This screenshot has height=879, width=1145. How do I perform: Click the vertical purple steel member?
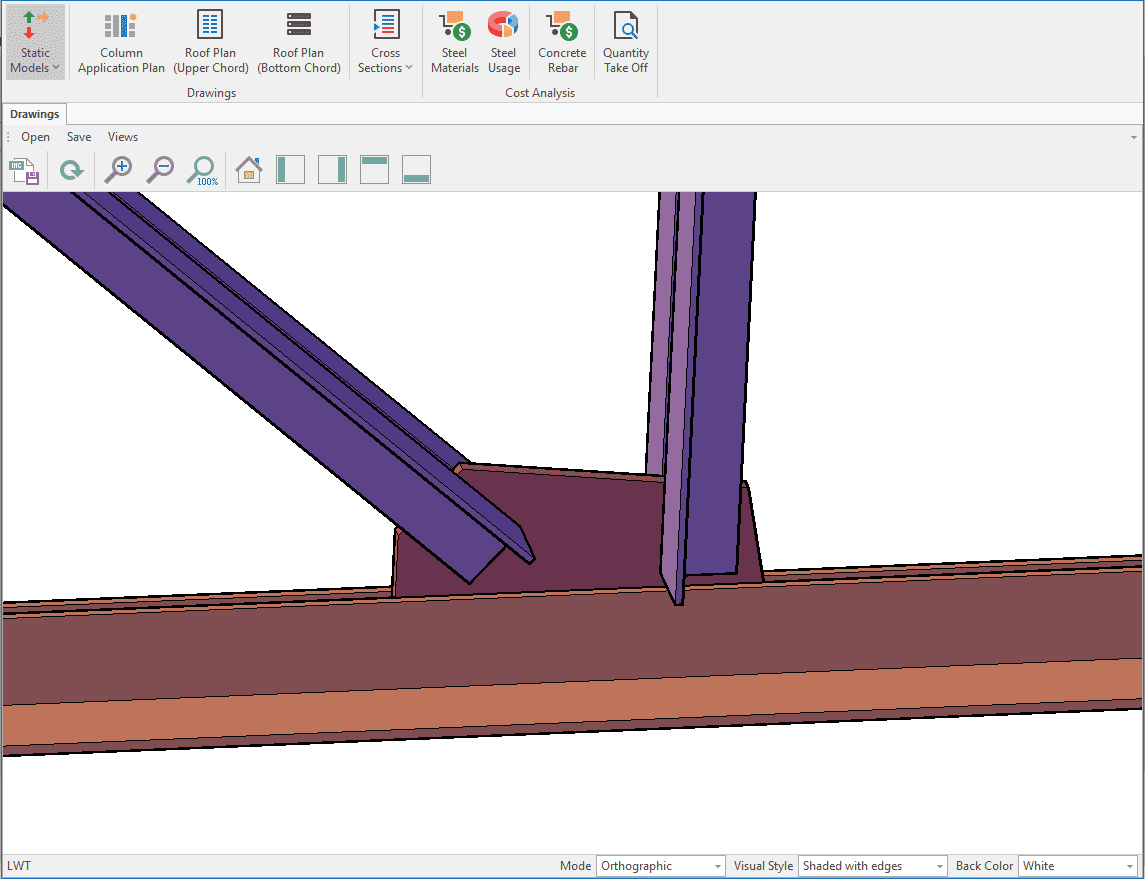click(x=718, y=350)
